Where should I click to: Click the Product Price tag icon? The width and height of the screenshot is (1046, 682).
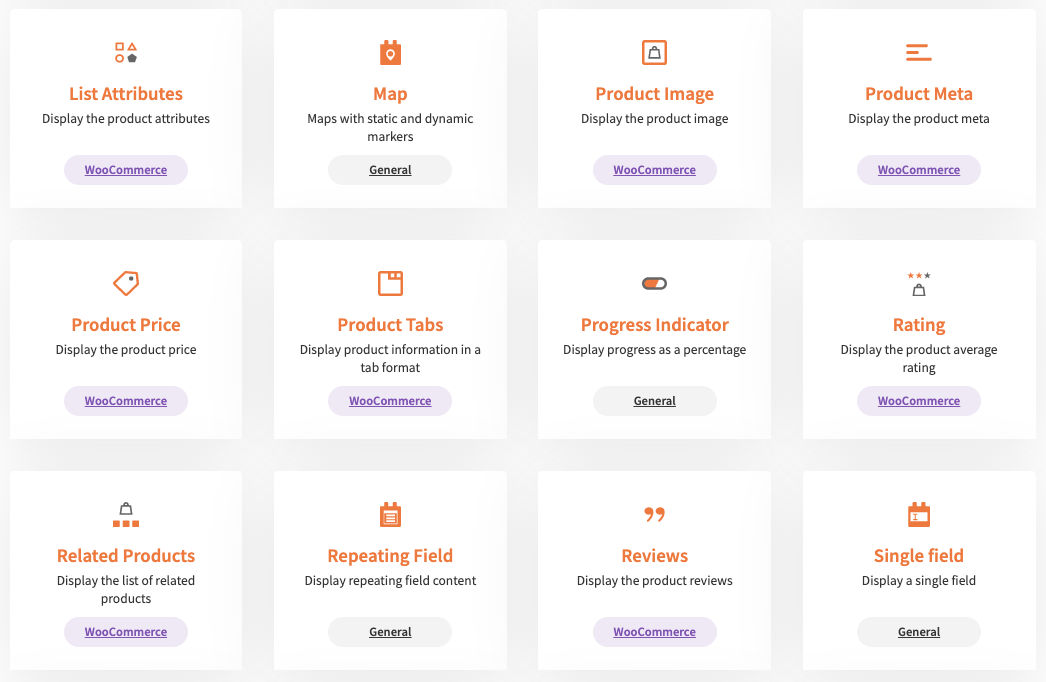(x=125, y=283)
